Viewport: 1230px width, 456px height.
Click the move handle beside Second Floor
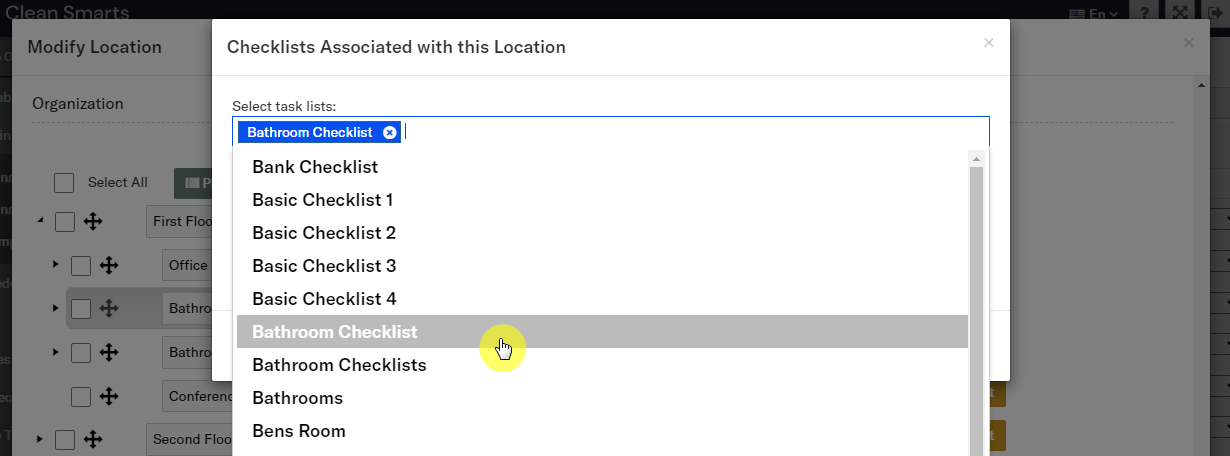tap(93, 439)
